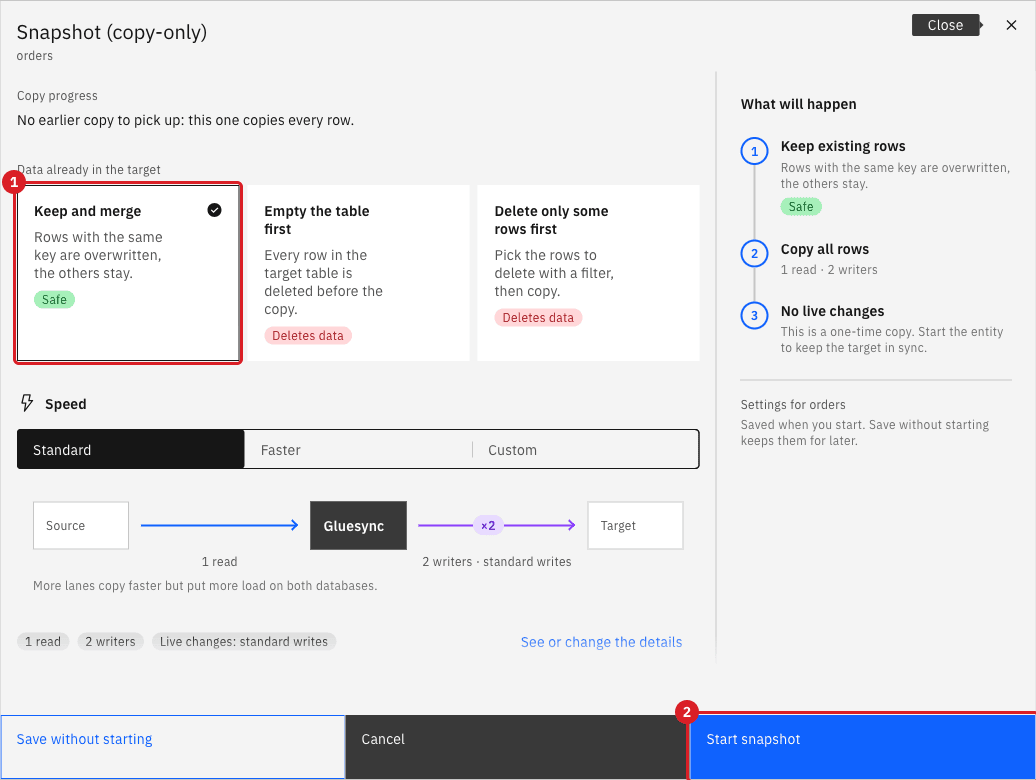The width and height of the screenshot is (1036, 780).
Task: Click the checkmark icon on Keep and merge
Action: click(214, 210)
